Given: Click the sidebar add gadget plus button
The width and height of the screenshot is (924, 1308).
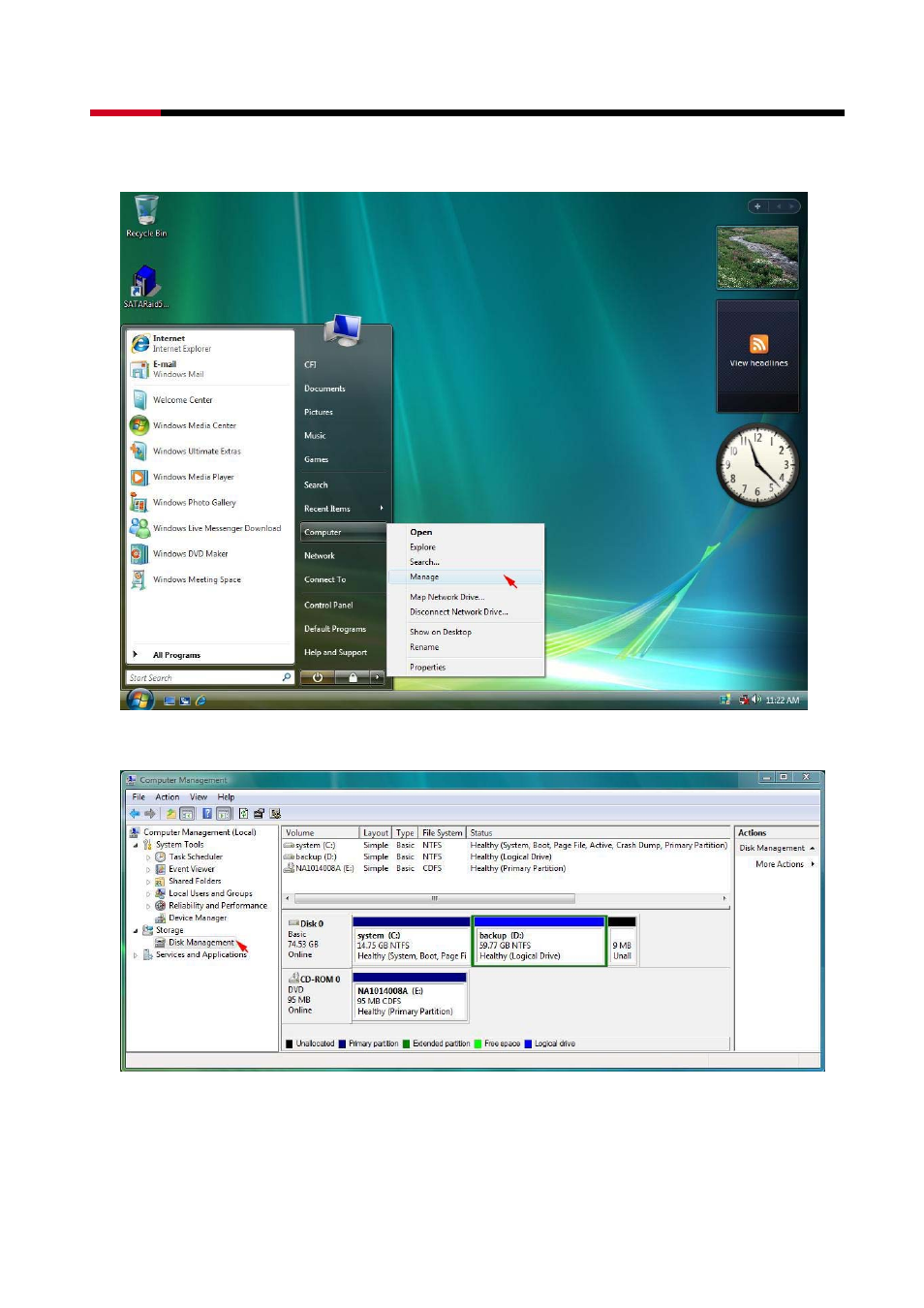Looking at the screenshot, I should click(757, 206).
